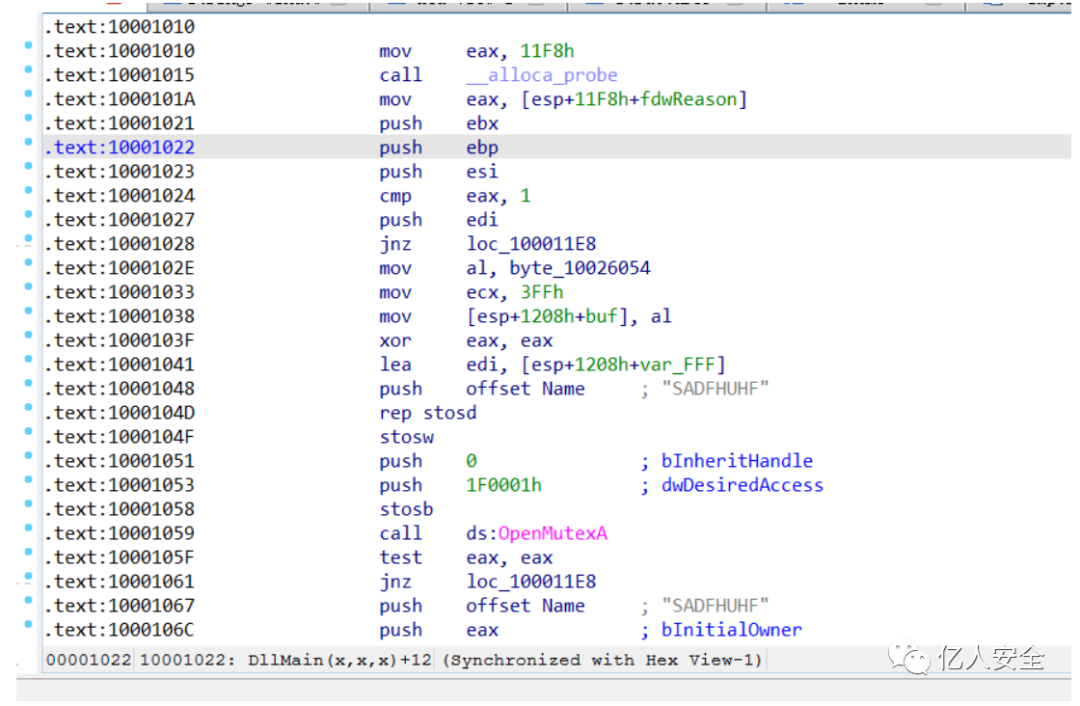Toggle the breakpoint dot at .text:10001059 call
1080x706 pixels.
(x=28, y=528)
